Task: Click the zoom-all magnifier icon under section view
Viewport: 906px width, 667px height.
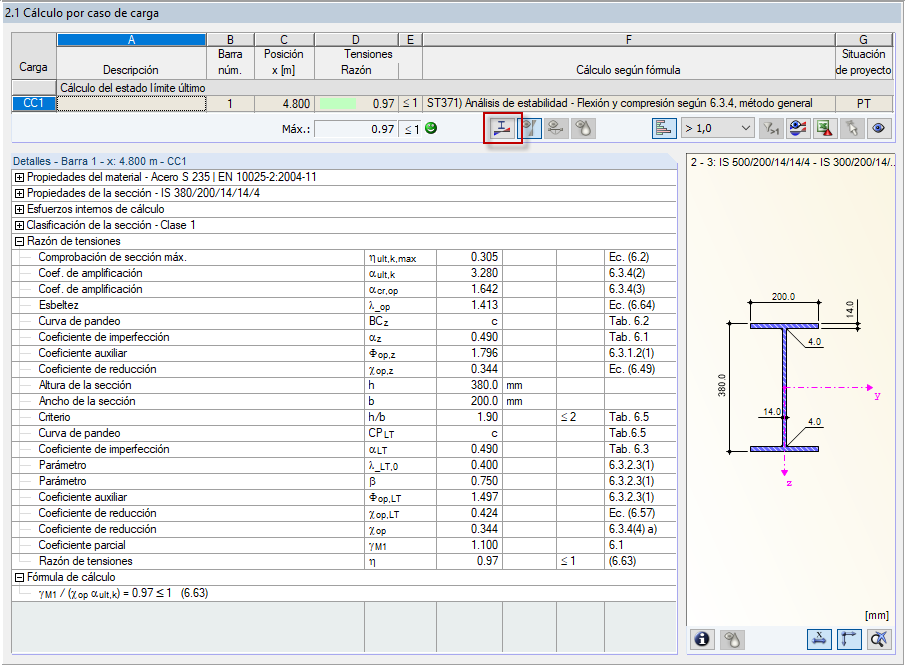Action: [878, 640]
